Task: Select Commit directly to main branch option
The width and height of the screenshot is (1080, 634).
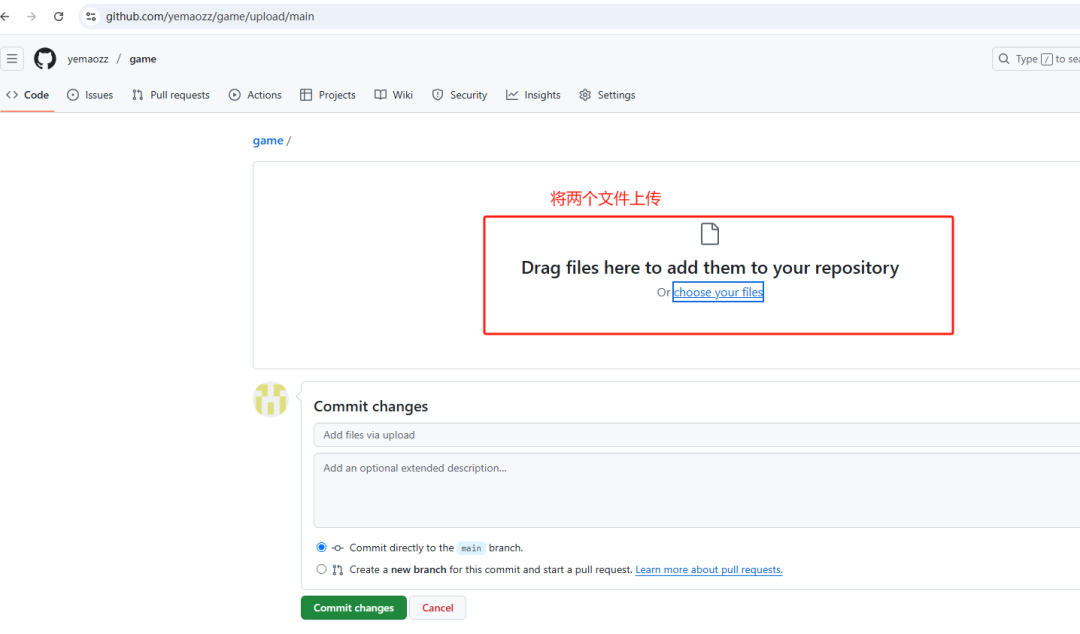Action: click(x=321, y=547)
